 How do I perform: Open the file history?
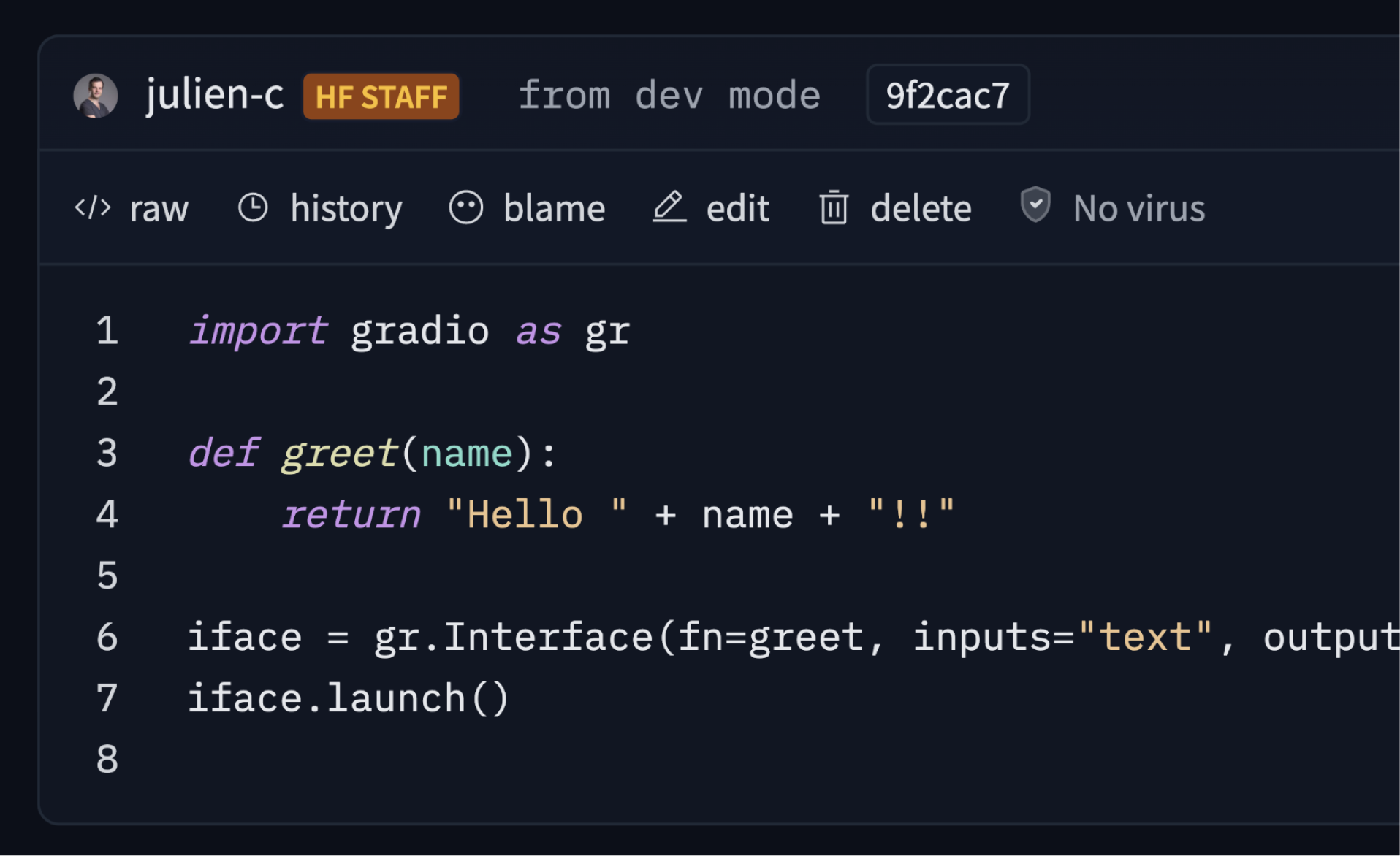click(x=346, y=208)
